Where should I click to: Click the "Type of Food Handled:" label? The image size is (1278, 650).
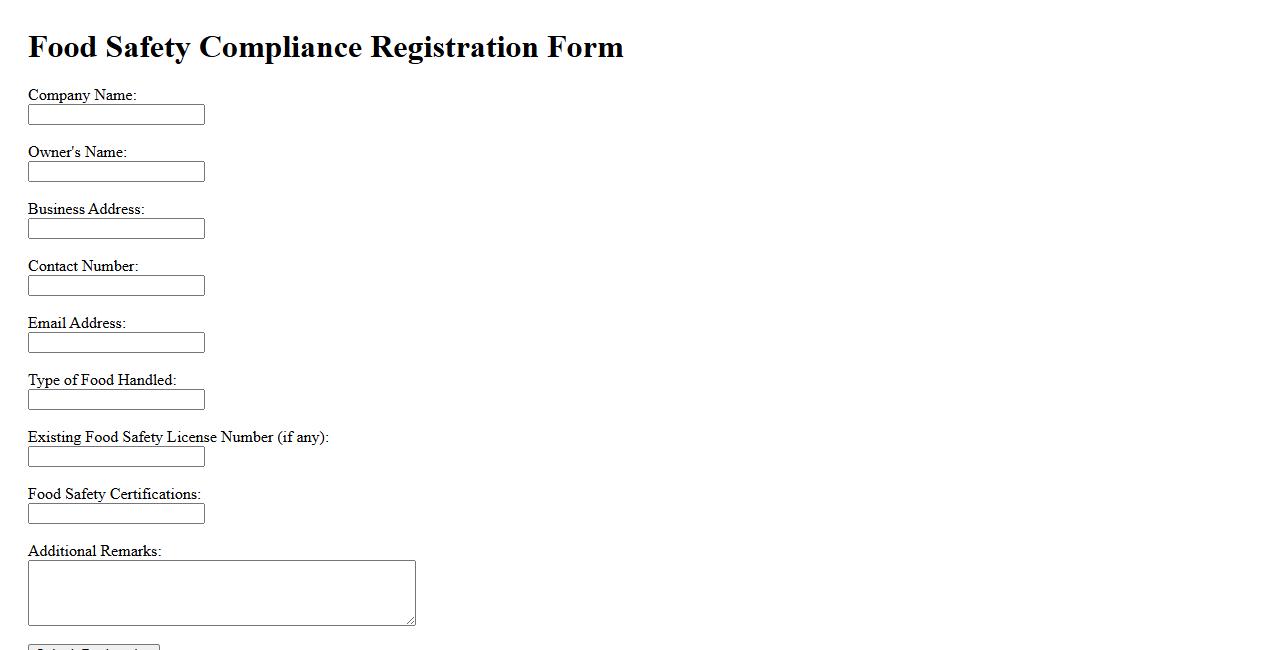(x=102, y=380)
